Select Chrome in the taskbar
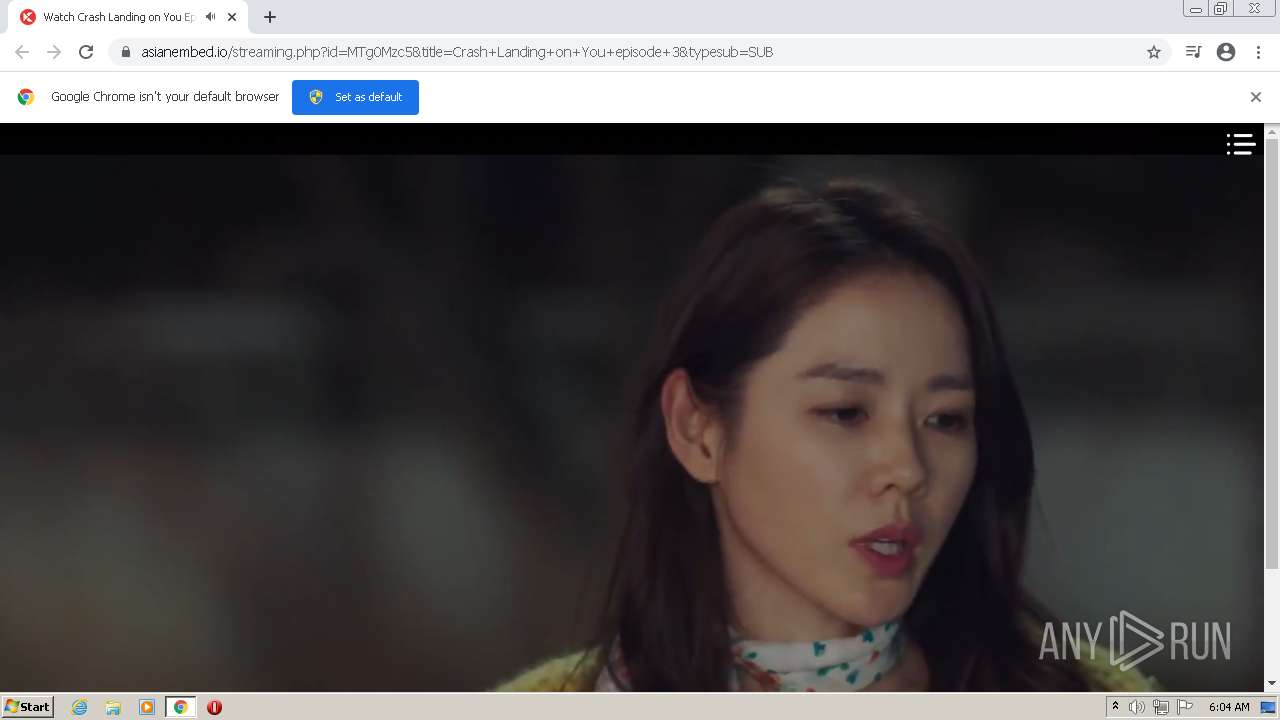The height and width of the screenshot is (720, 1280). (180, 707)
